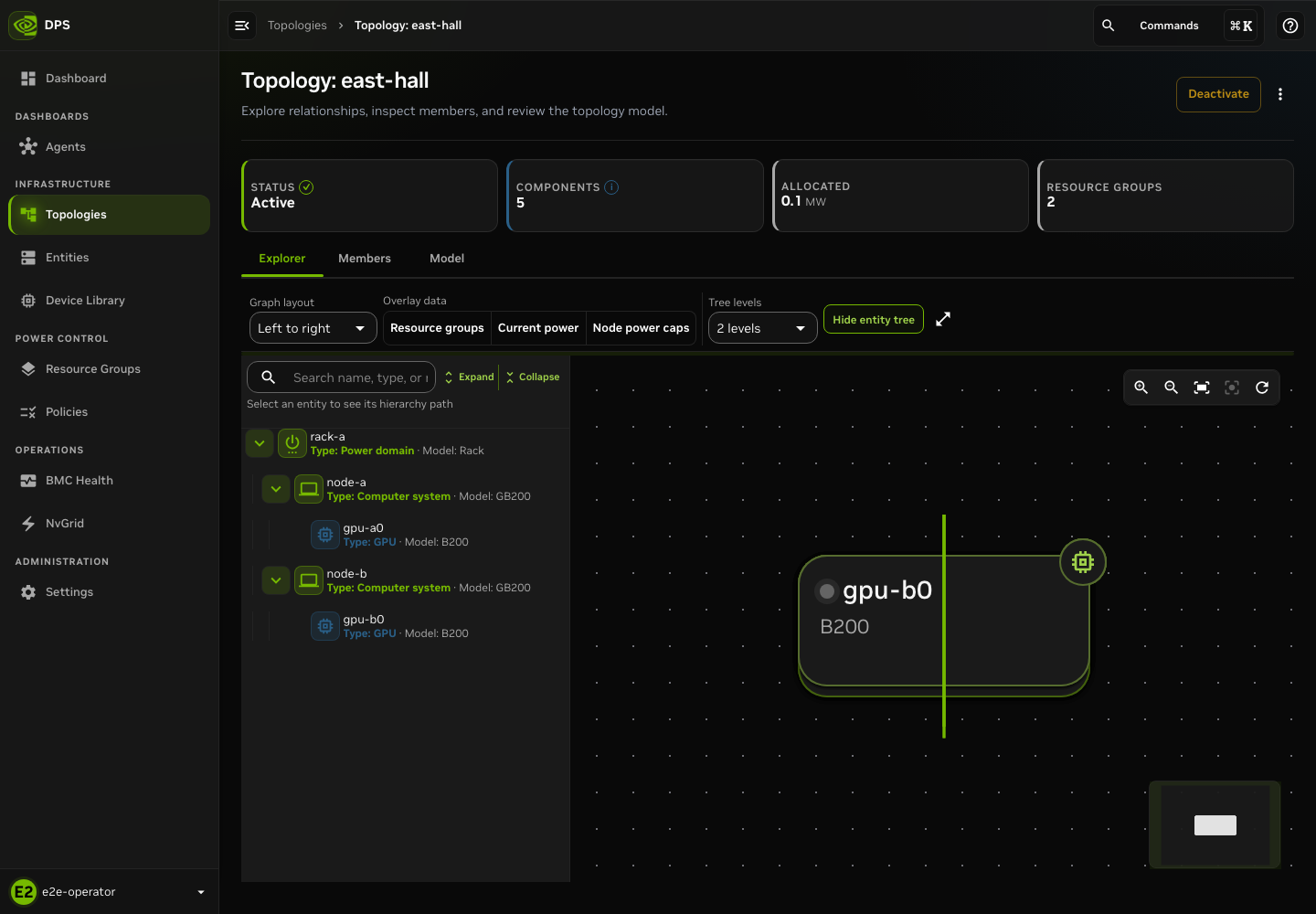Toggle the Current power overlay
1316x914 pixels.
click(538, 328)
